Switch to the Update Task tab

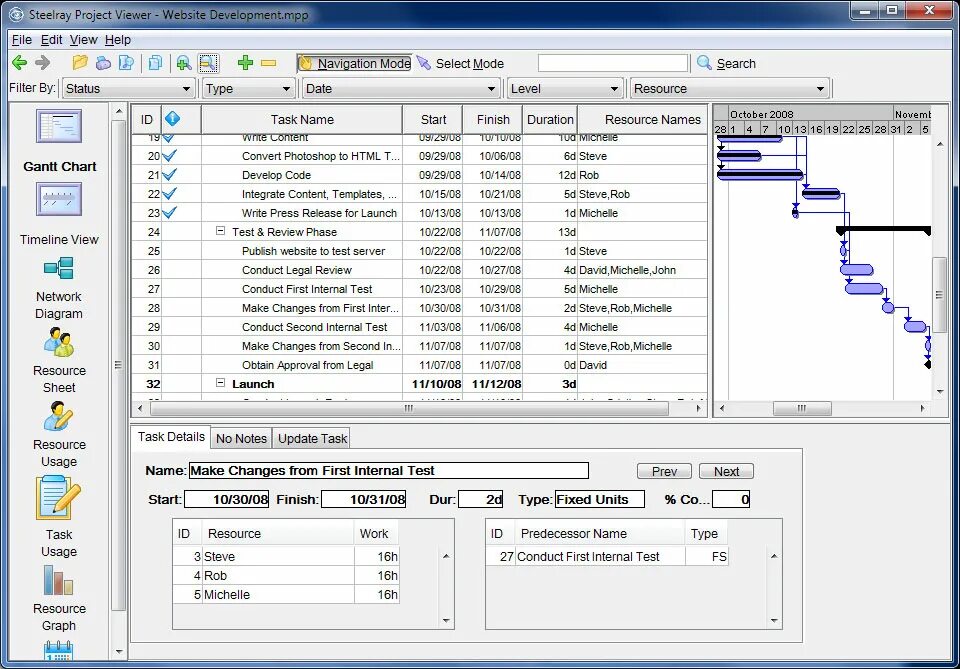(x=312, y=438)
